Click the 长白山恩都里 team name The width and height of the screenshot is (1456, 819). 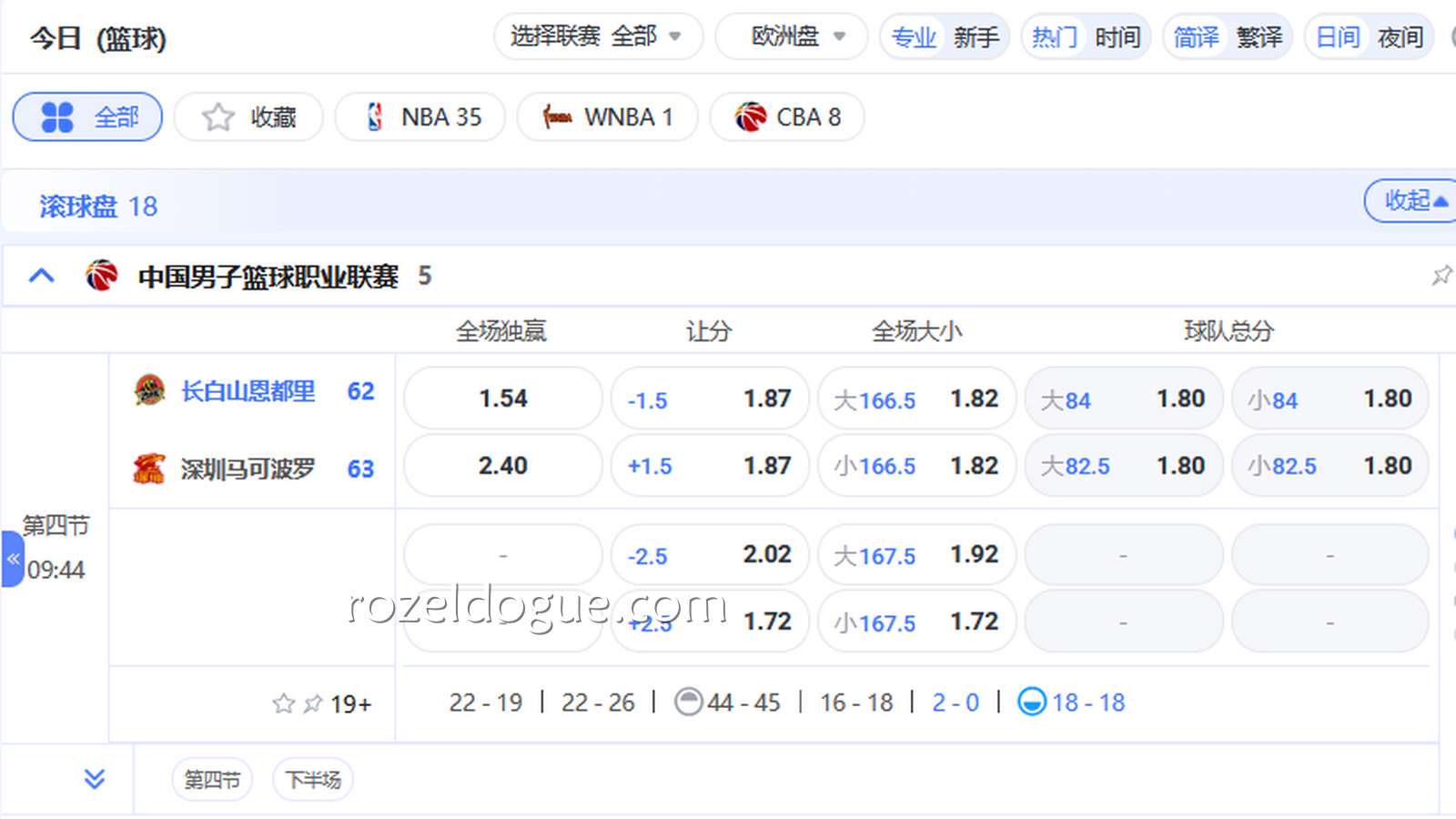pyautogui.click(x=248, y=391)
